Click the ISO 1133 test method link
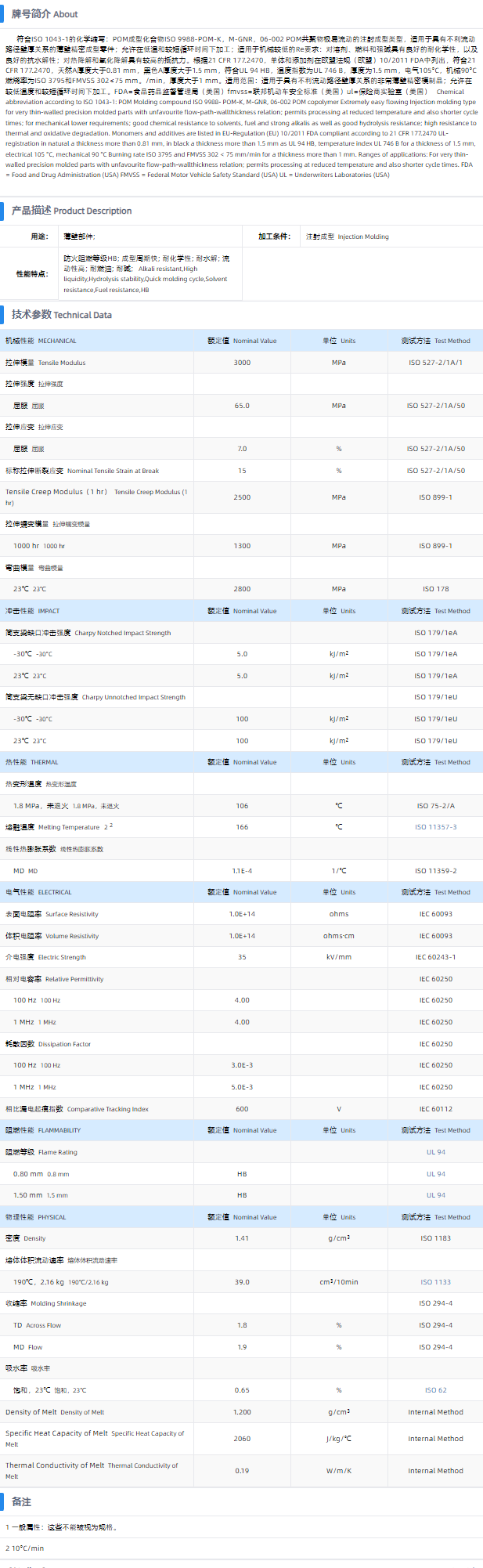483x1568 pixels. (435, 1282)
